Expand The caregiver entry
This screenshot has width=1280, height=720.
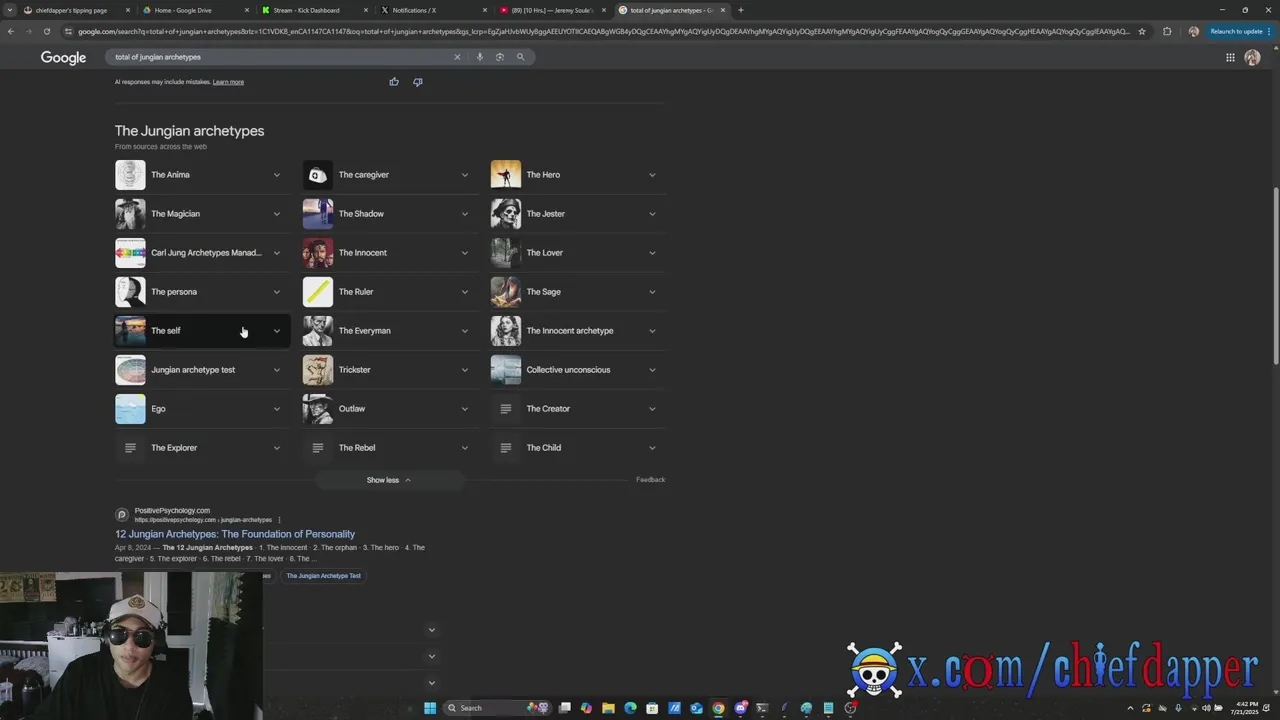coord(464,175)
